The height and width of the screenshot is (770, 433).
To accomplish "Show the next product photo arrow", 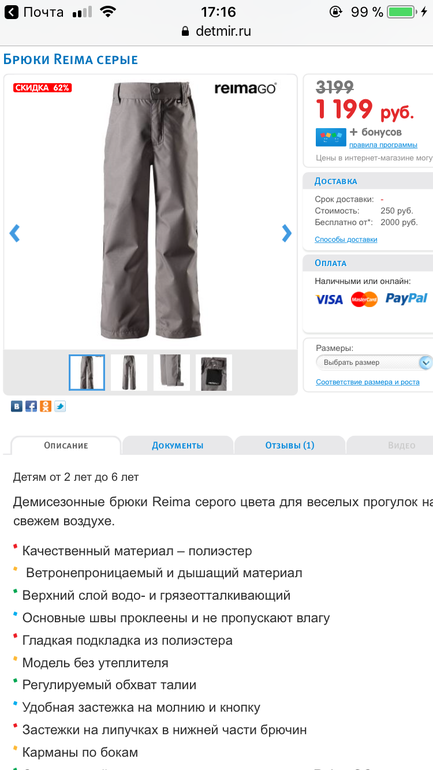I will click(x=287, y=233).
